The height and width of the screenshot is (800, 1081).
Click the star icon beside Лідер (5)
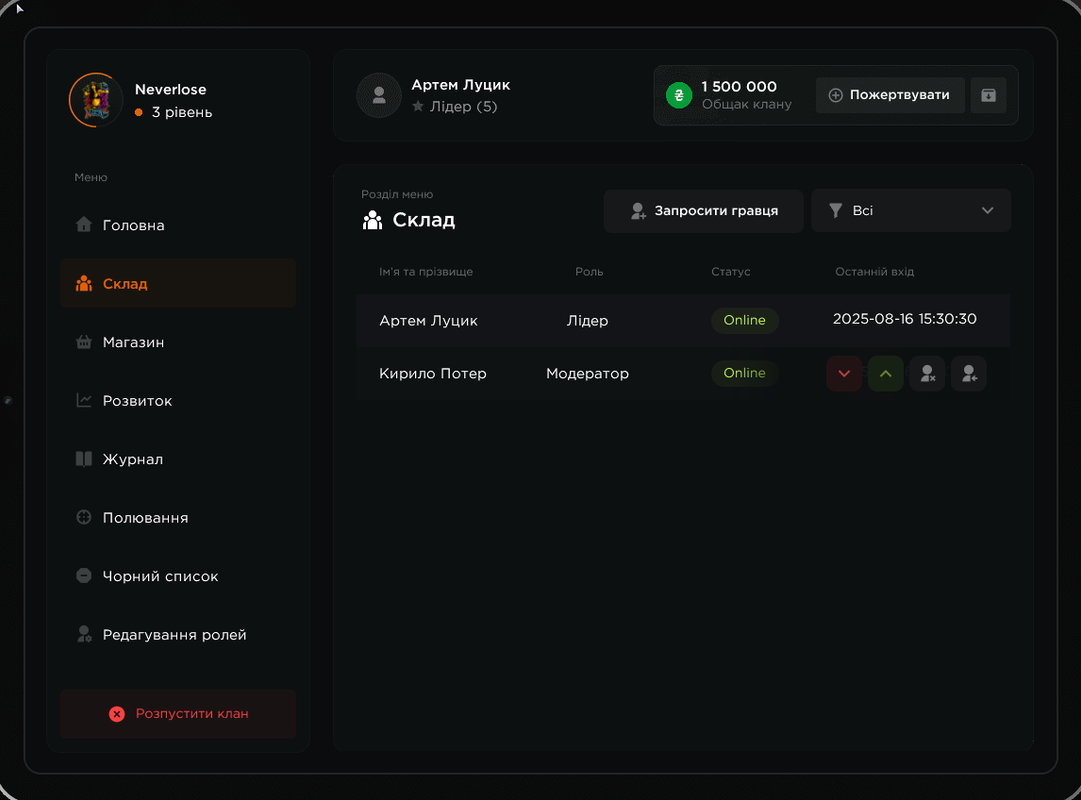pos(418,106)
